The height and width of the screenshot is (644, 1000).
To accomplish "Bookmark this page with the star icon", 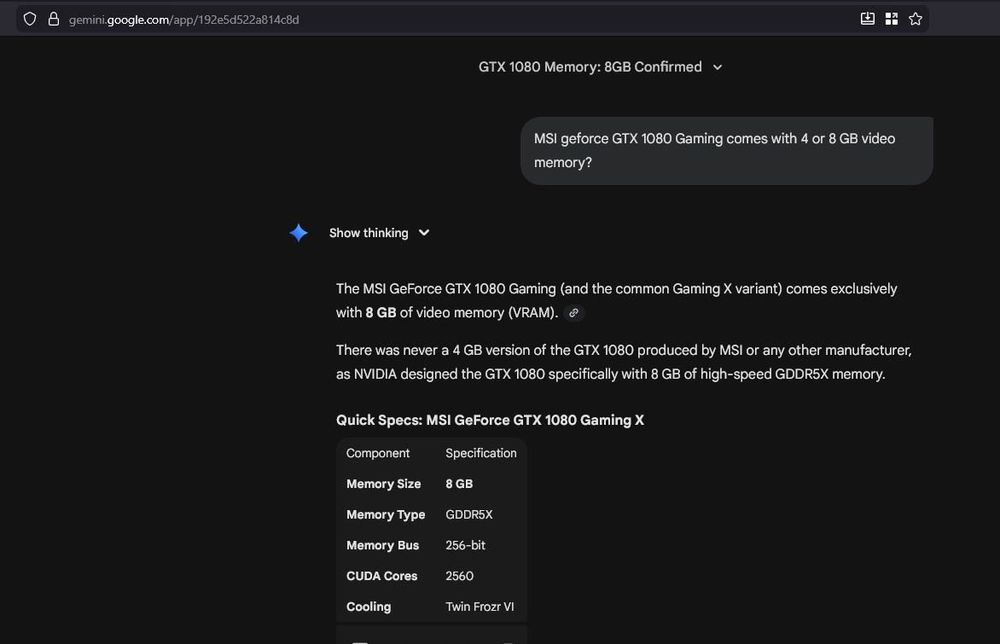I will pyautogui.click(x=915, y=19).
